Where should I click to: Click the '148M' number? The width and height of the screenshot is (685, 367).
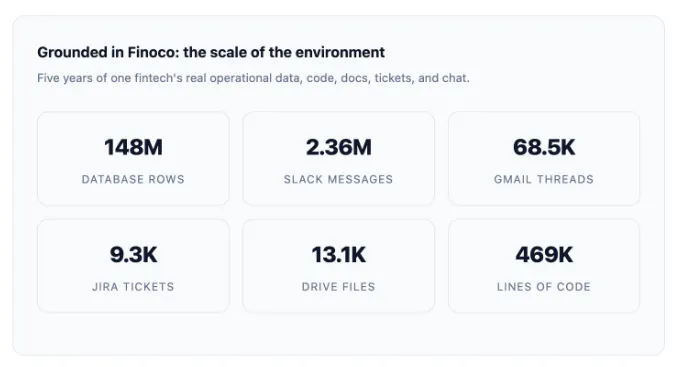pos(133,147)
